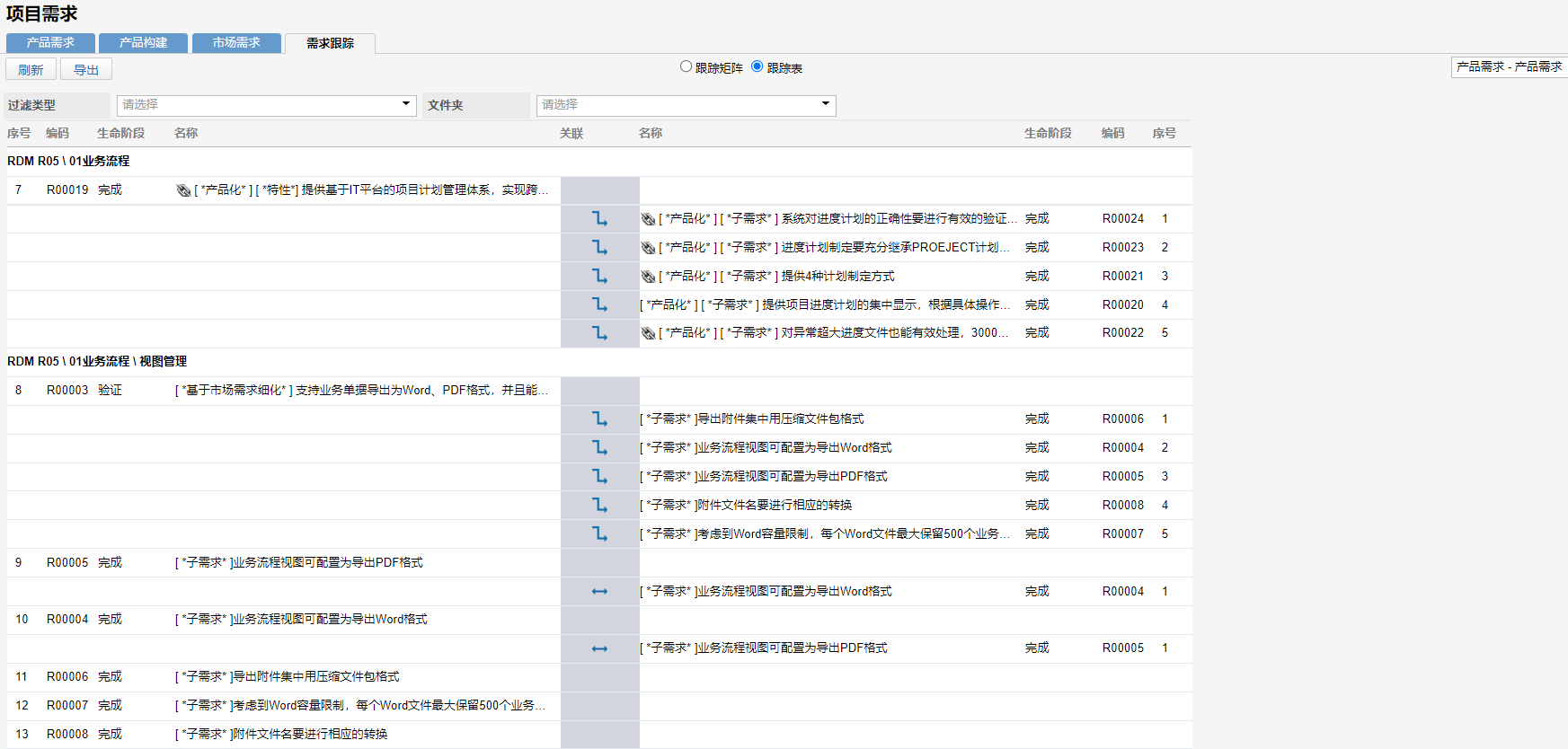Click the pencil icon in row R00022 name
1568x749 pixels.
pos(648,333)
